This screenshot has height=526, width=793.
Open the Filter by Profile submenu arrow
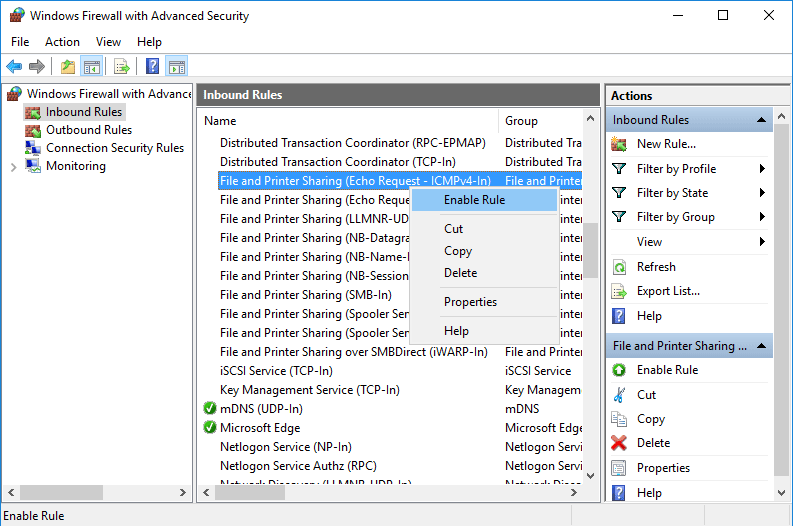(x=762, y=168)
